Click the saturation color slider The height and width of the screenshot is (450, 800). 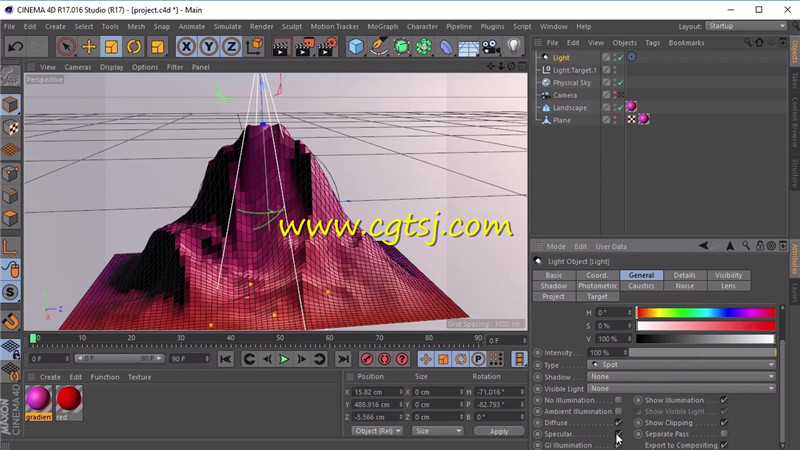706,326
